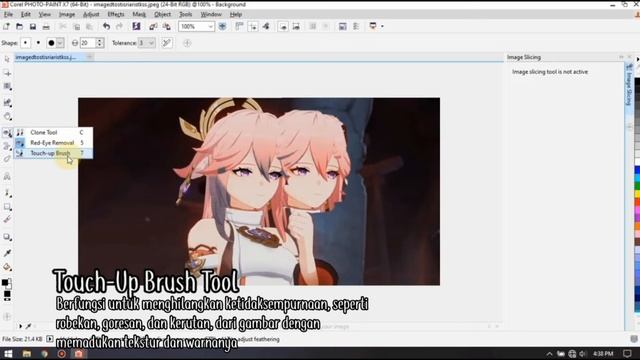Open the Window menu

coord(211,14)
